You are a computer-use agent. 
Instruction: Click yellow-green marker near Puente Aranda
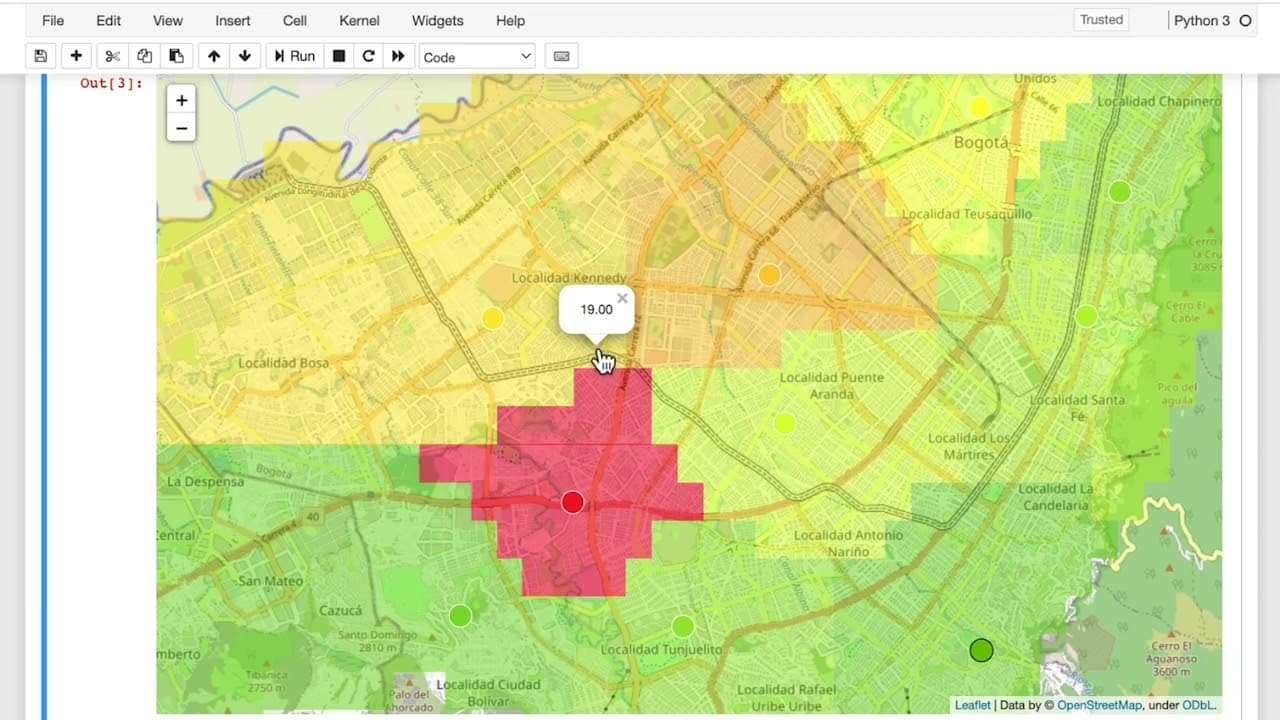click(x=785, y=424)
